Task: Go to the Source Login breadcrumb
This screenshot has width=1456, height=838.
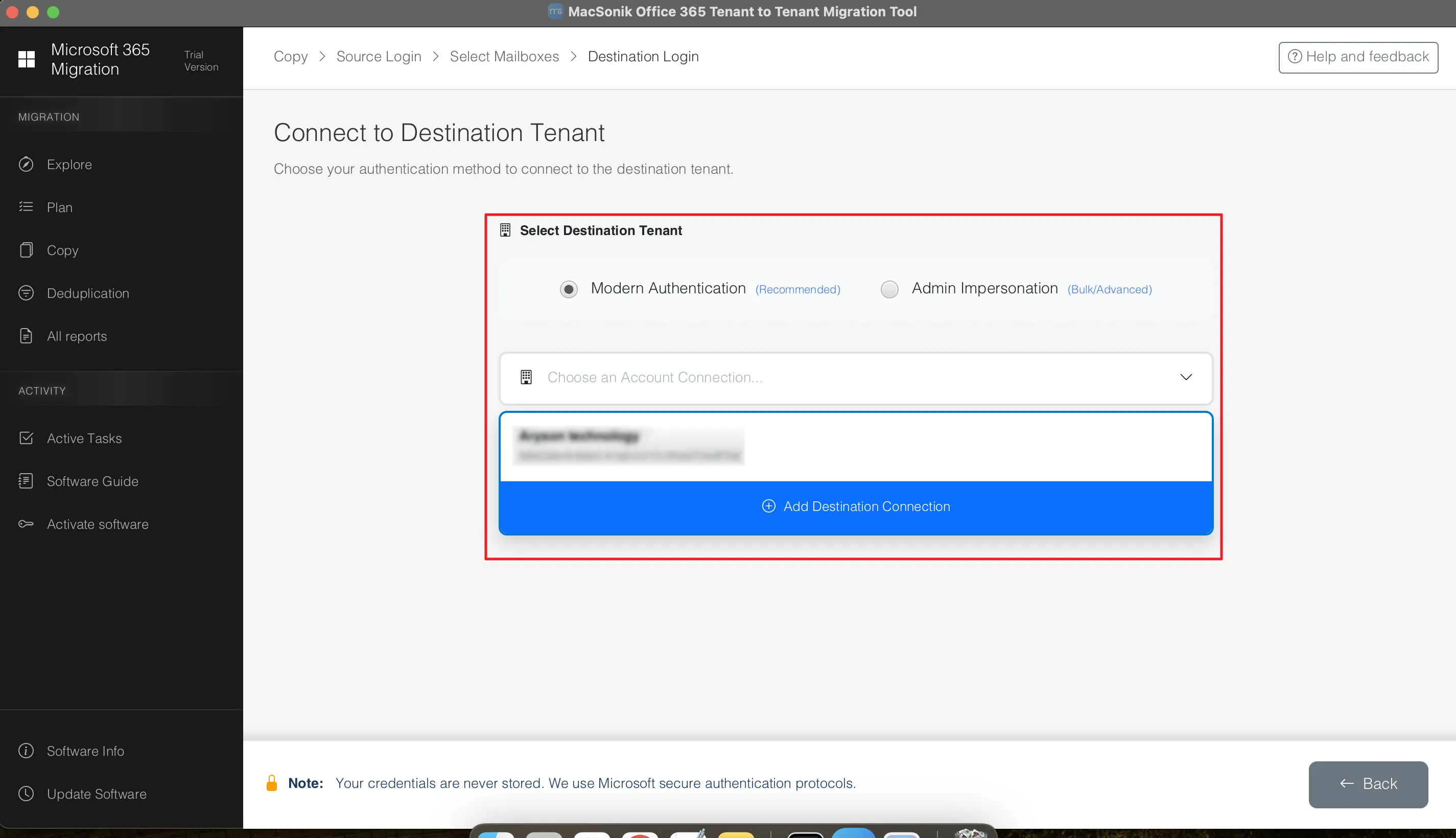Action: 379,56
